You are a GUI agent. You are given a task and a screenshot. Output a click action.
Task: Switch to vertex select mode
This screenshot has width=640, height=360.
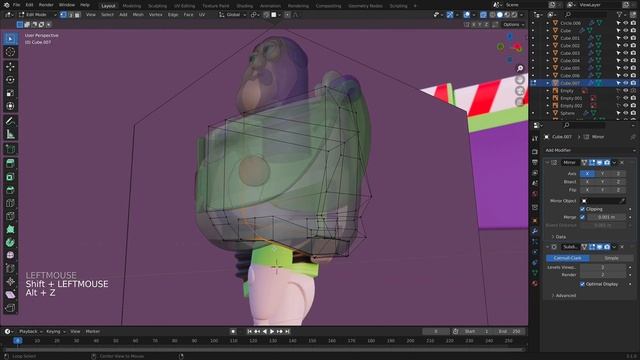[63, 15]
